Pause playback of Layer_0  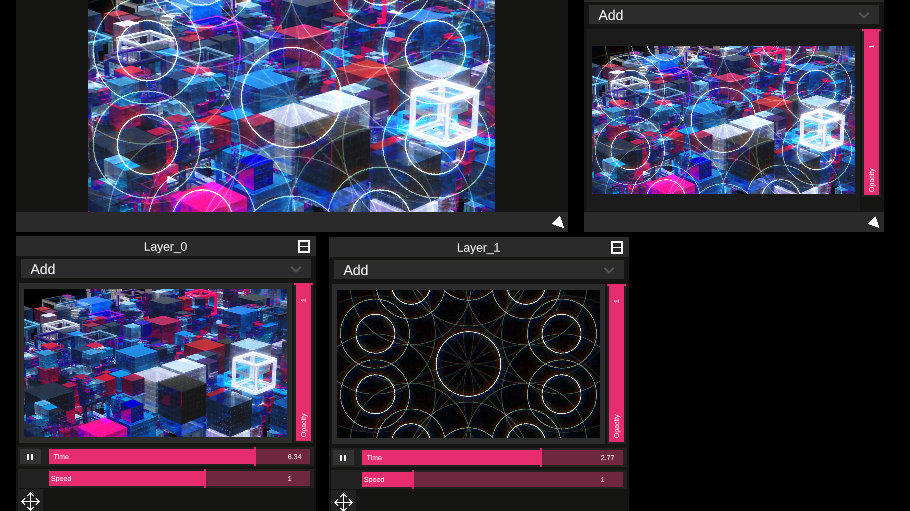pos(30,457)
